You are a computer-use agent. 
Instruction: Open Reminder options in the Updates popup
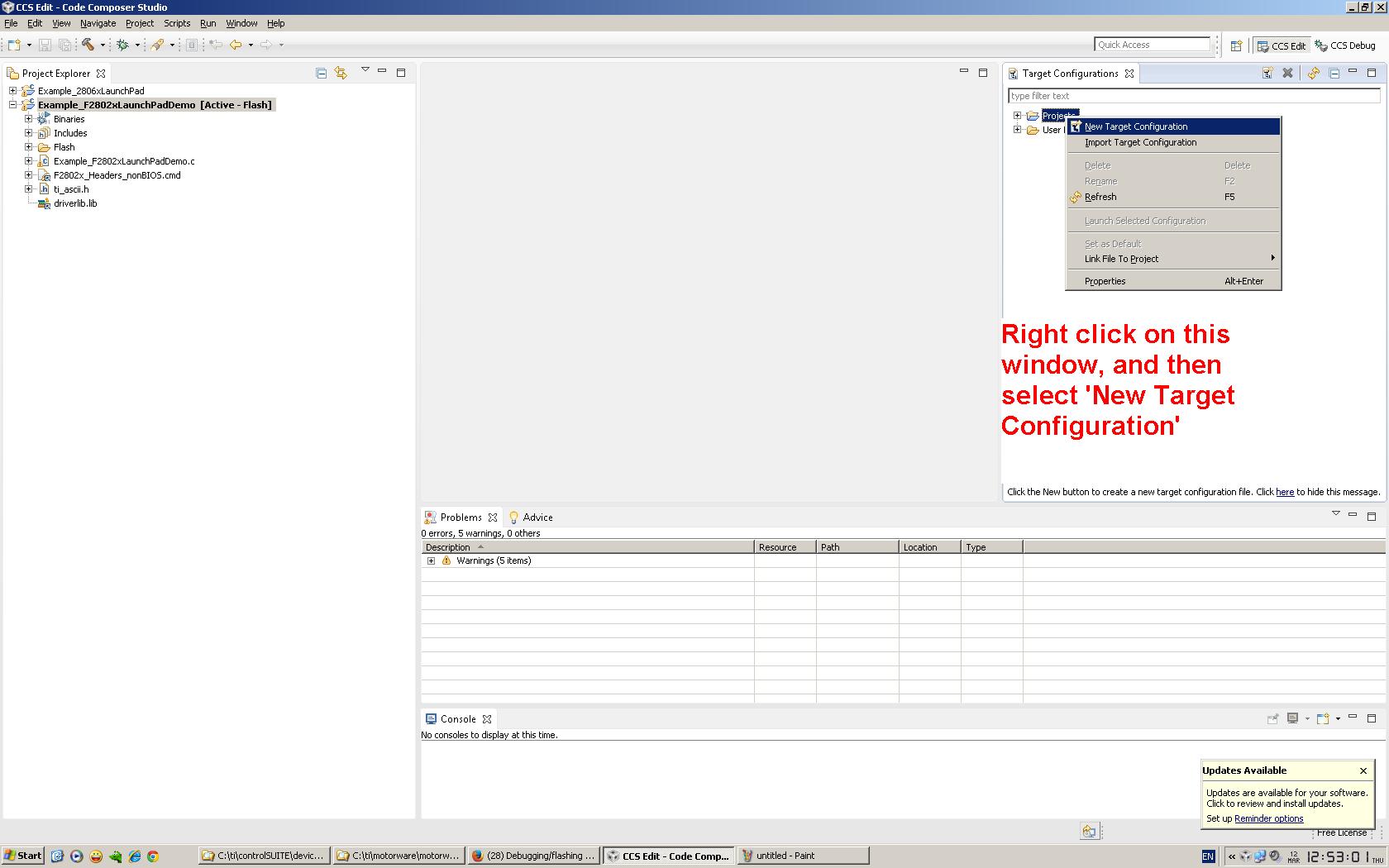pos(1267,818)
